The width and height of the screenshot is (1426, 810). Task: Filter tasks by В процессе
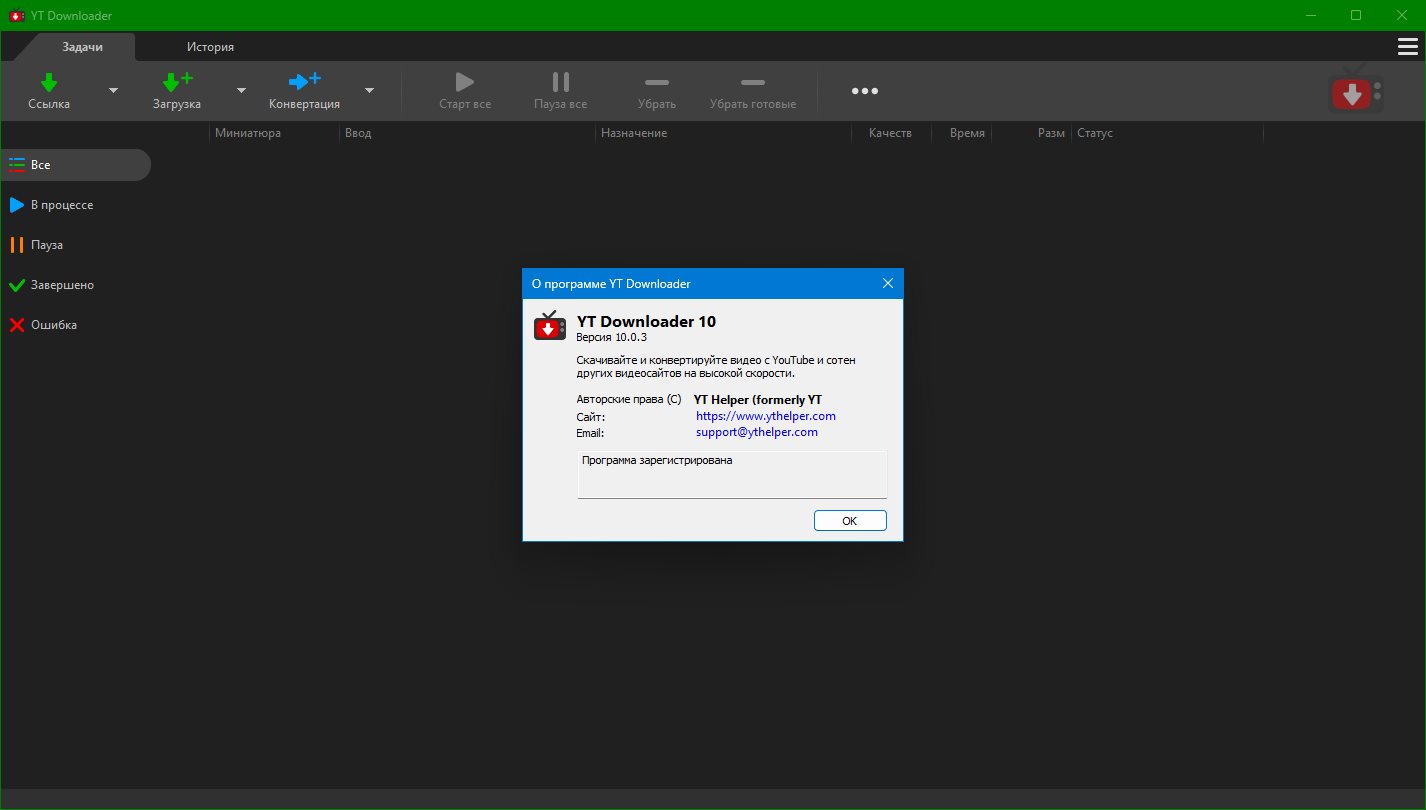coord(61,205)
